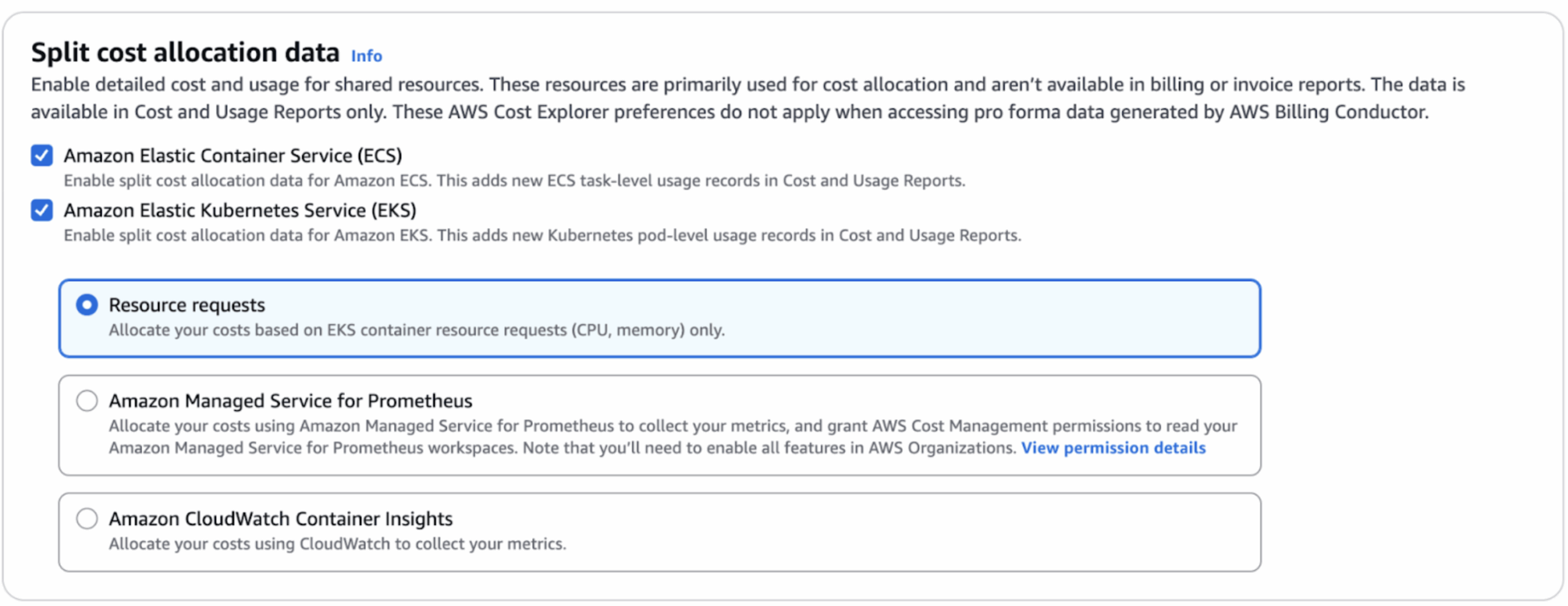Screen dimensions: 1568x606
Task: Click the AWS Billing Conductor sentence
Action: [x=910, y=112]
